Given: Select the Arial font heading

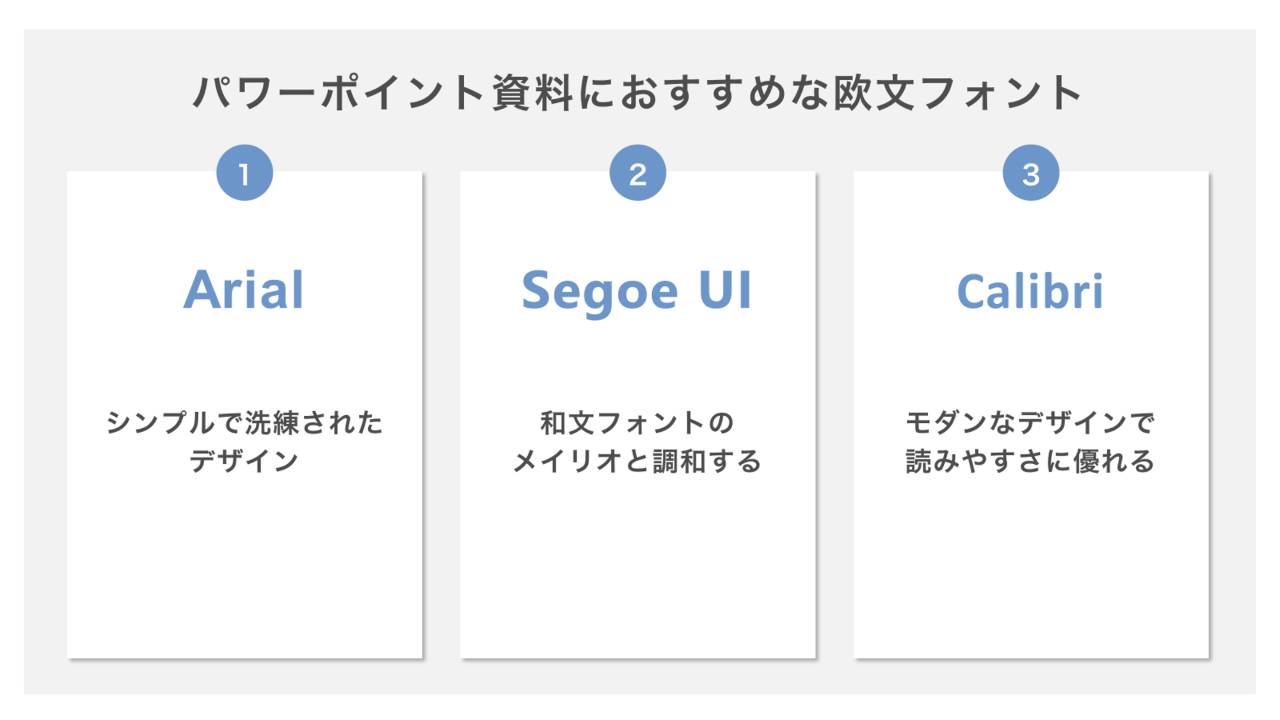Looking at the screenshot, I should [244, 290].
